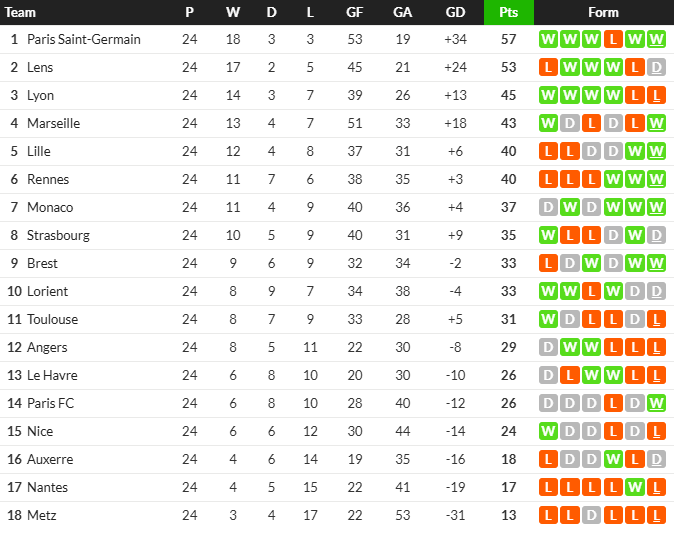Open the Marseille team link
This screenshot has width=680, height=540.
point(53,123)
